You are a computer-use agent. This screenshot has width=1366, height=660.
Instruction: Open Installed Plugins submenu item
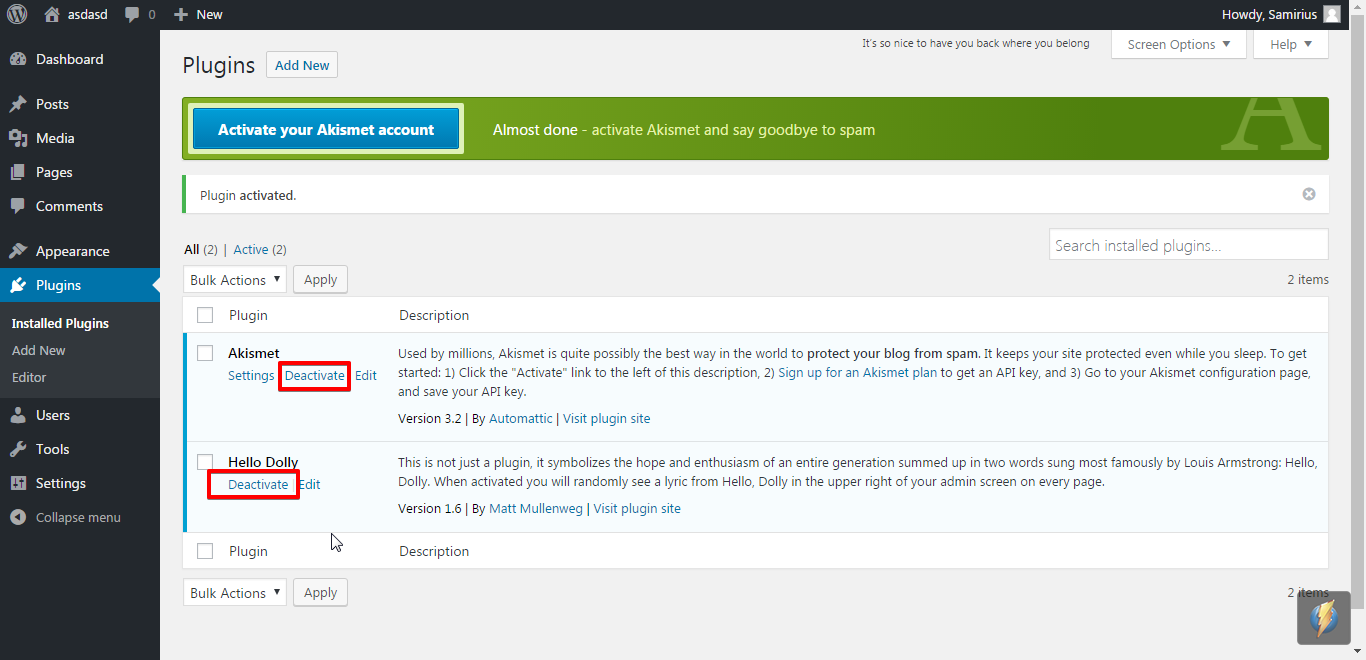60,323
